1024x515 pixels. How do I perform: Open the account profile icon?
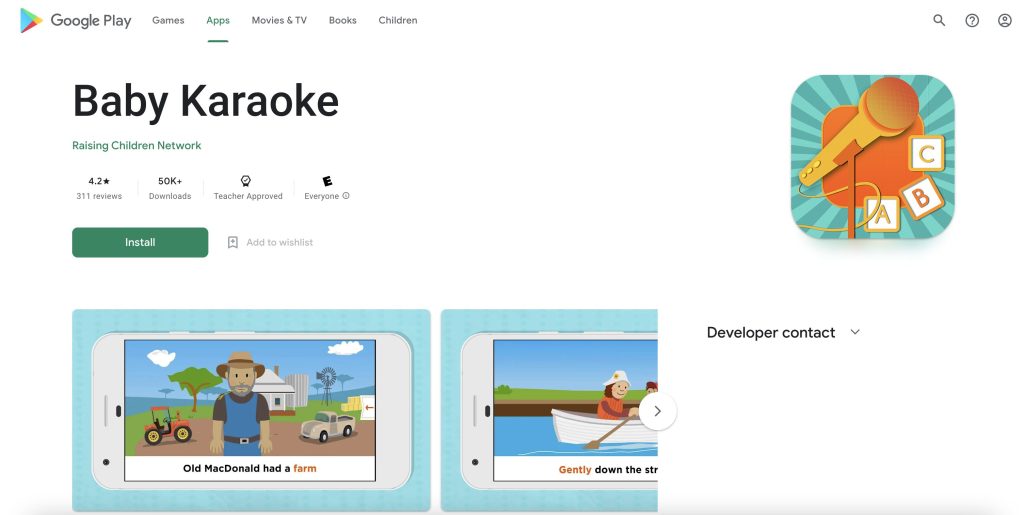point(1004,20)
